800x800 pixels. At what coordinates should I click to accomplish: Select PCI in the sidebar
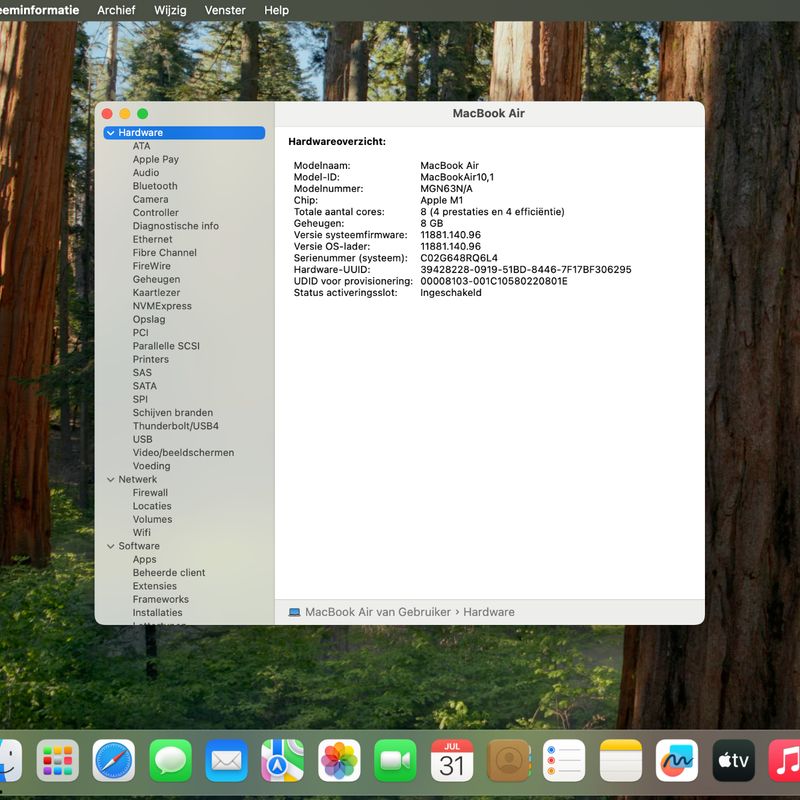click(x=140, y=333)
